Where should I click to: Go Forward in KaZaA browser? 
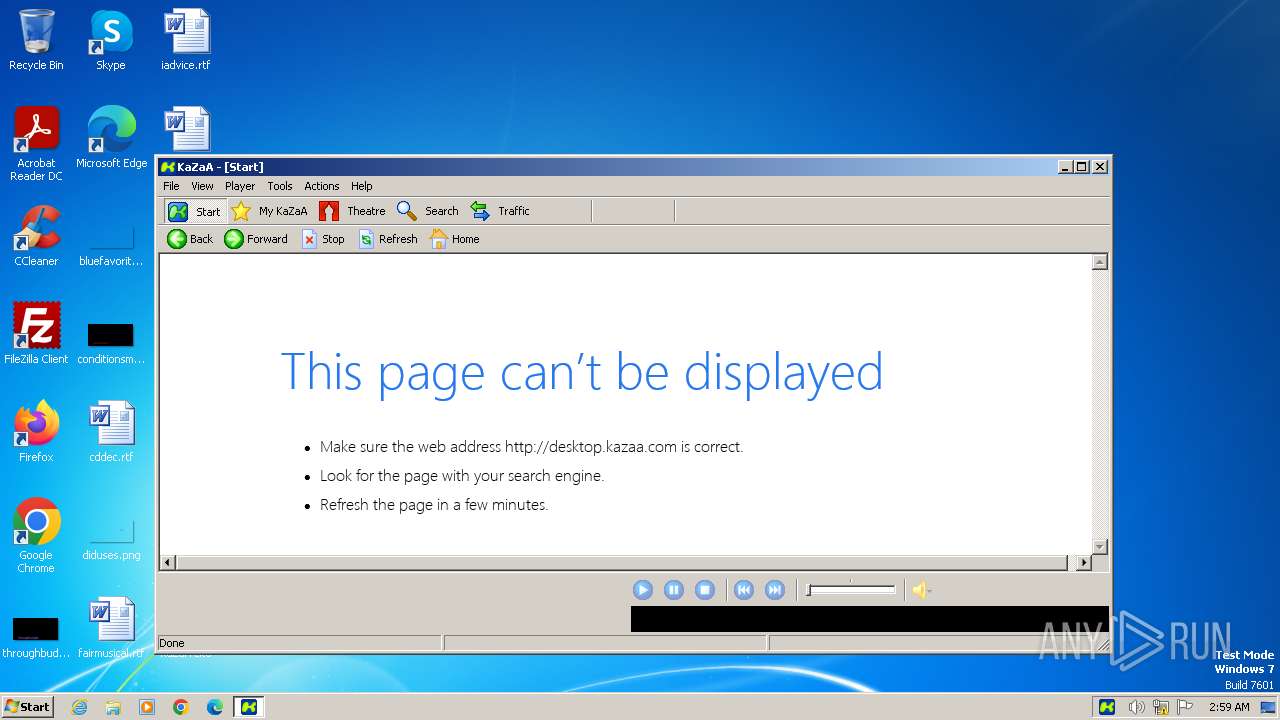tap(256, 239)
